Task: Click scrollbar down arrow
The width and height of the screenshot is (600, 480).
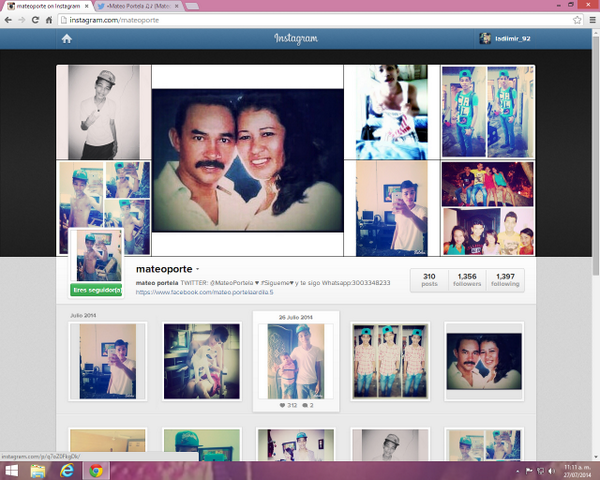Action: (x=595, y=457)
